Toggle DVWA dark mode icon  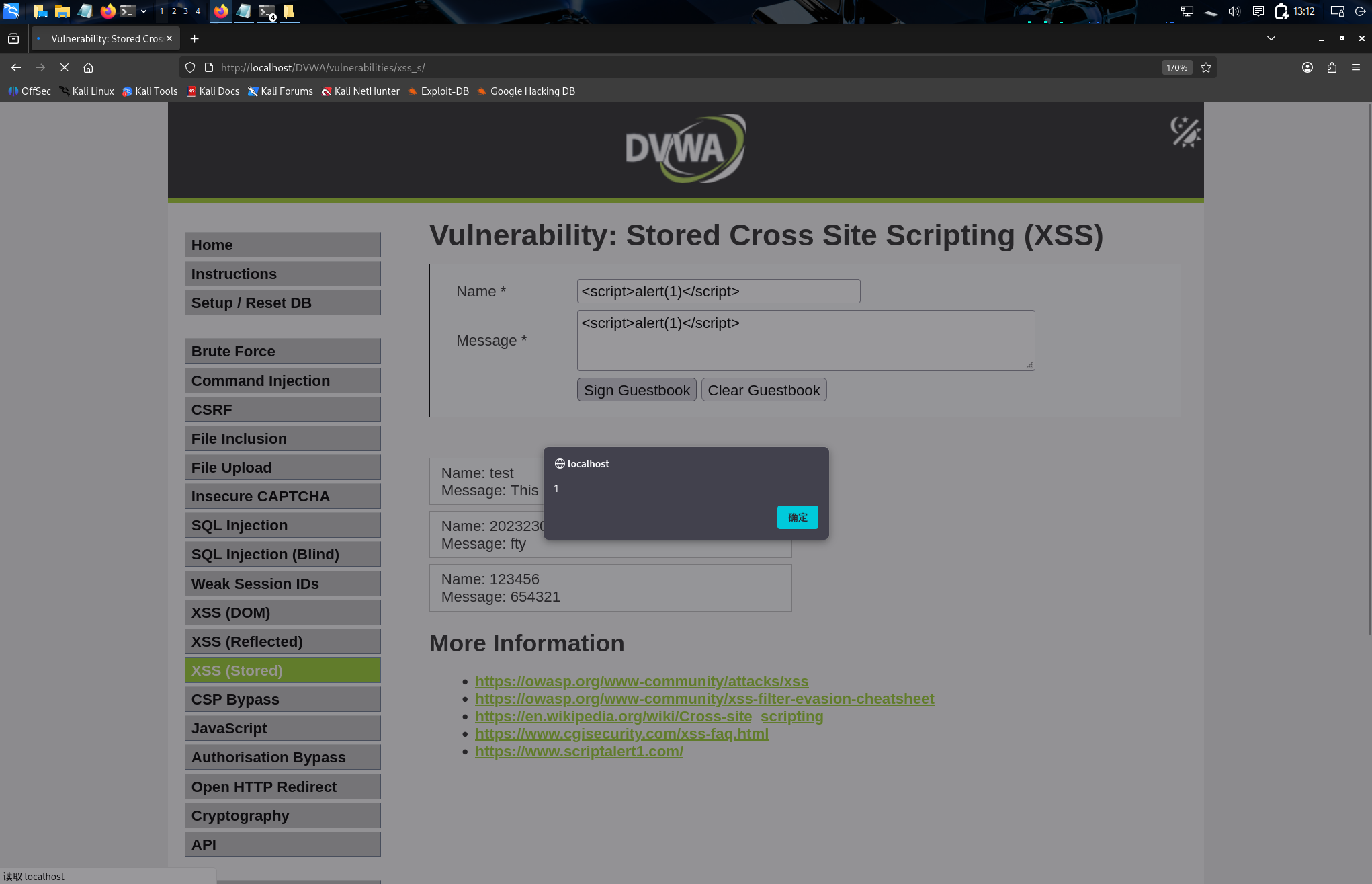pyautogui.click(x=1185, y=131)
